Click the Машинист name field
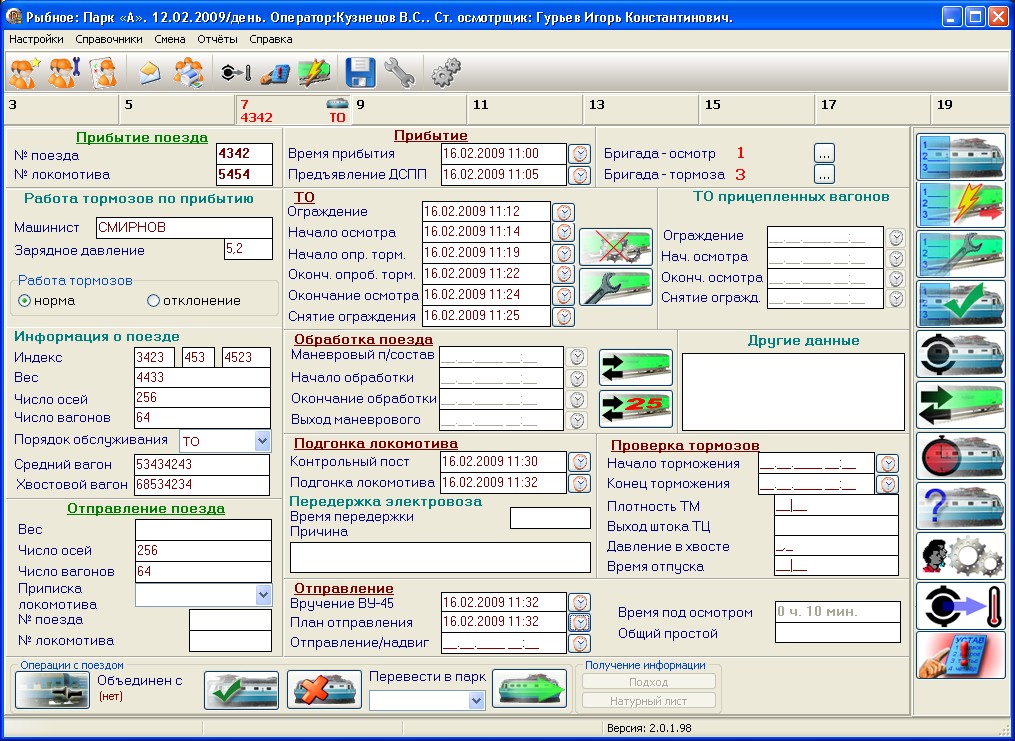This screenshot has width=1015, height=741. click(x=184, y=228)
